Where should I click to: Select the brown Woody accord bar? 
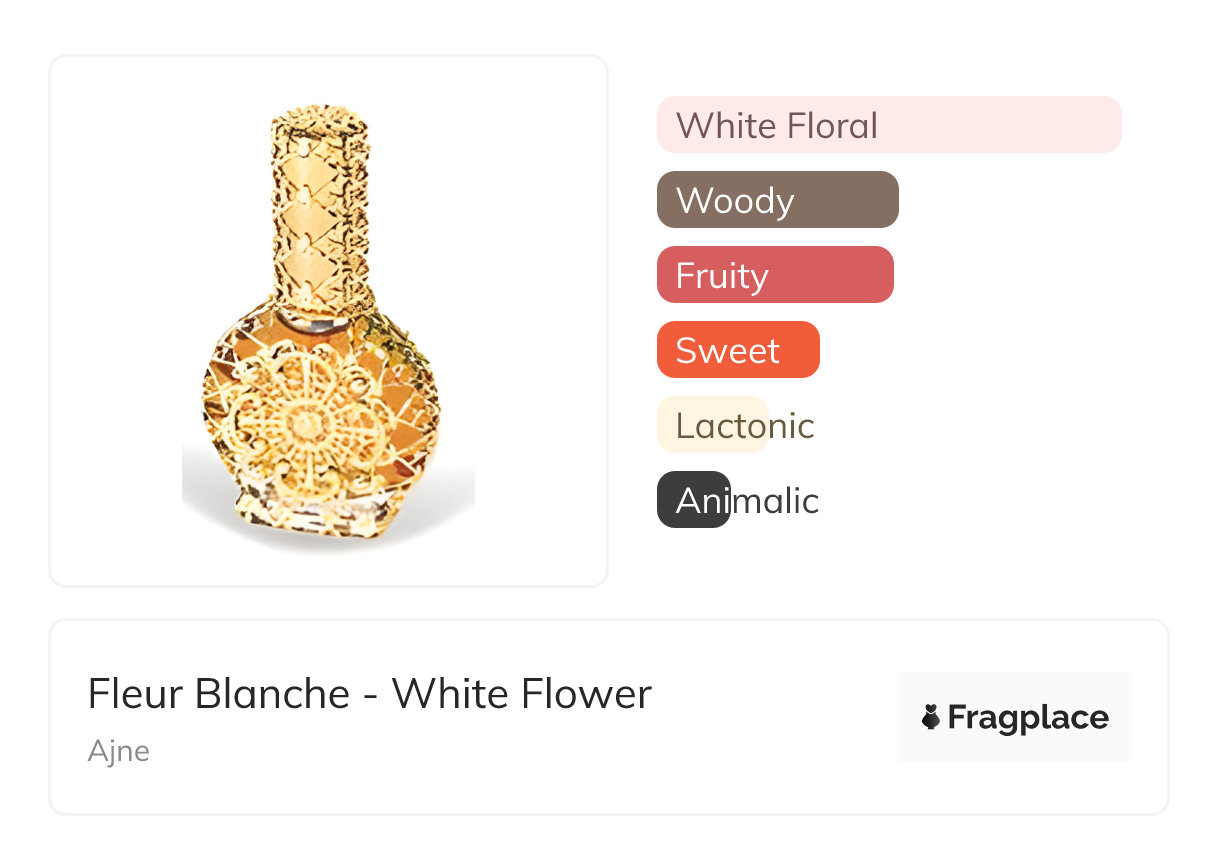point(778,200)
